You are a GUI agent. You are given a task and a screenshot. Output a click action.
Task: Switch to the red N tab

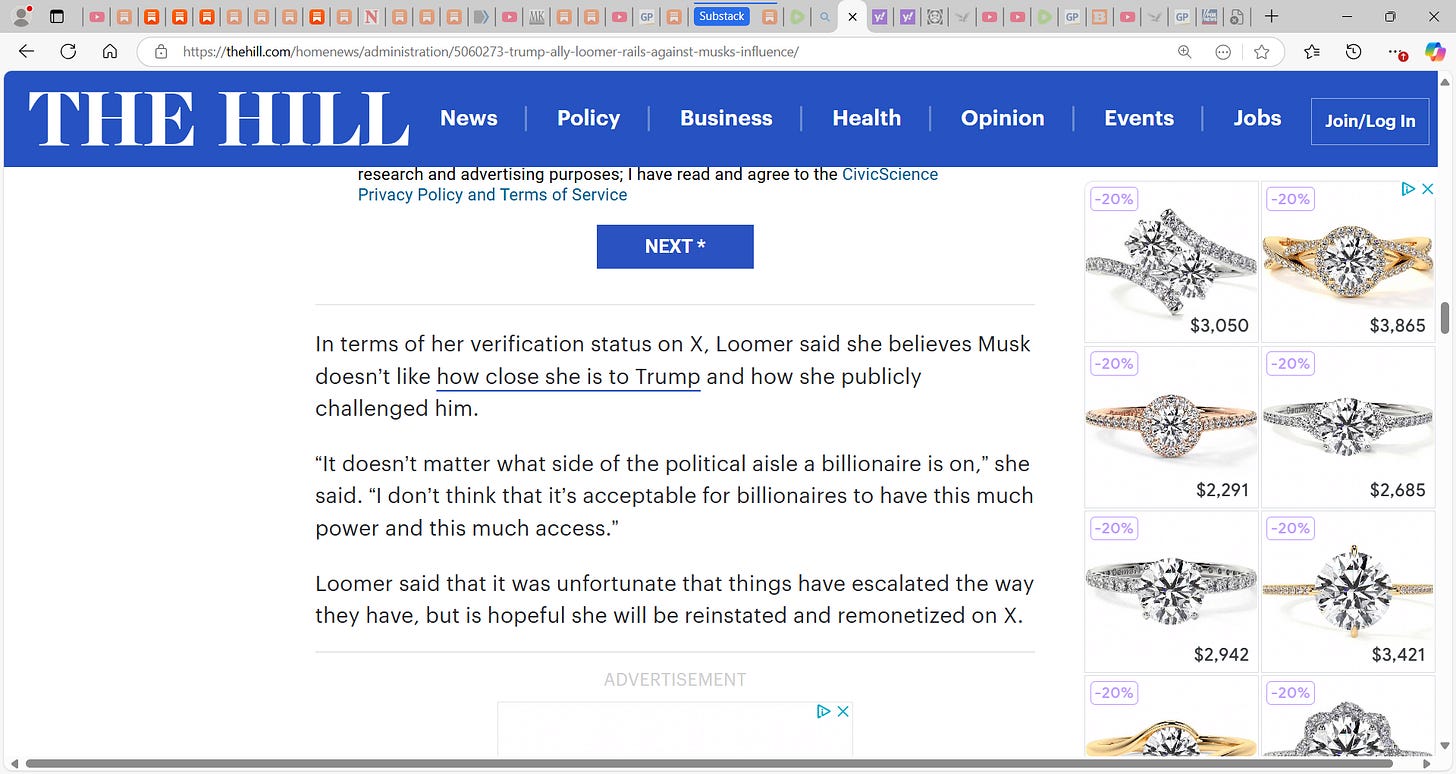(371, 17)
